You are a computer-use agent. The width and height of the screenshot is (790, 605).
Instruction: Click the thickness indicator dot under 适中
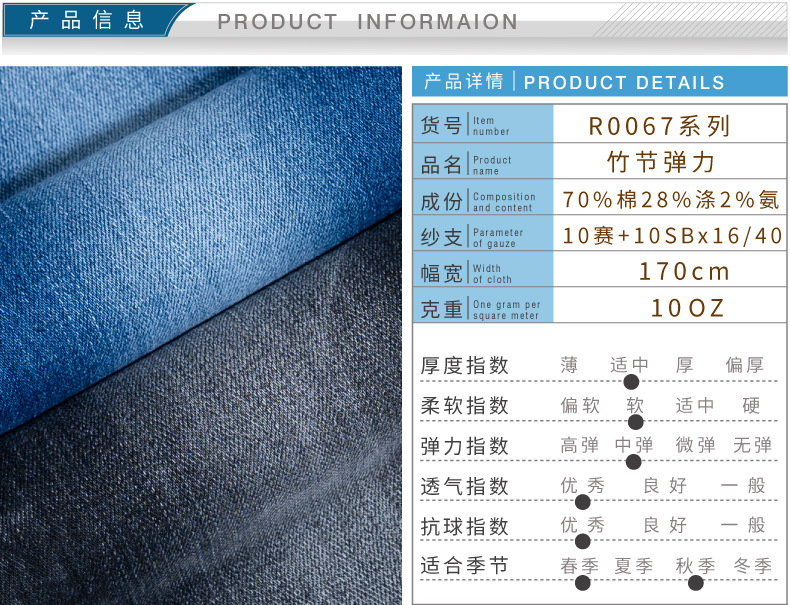pos(631,382)
